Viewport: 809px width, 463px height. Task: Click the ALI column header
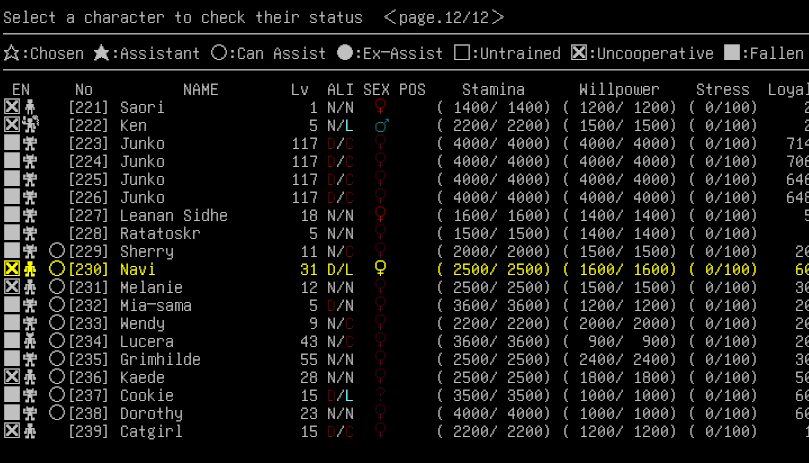click(340, 89)
